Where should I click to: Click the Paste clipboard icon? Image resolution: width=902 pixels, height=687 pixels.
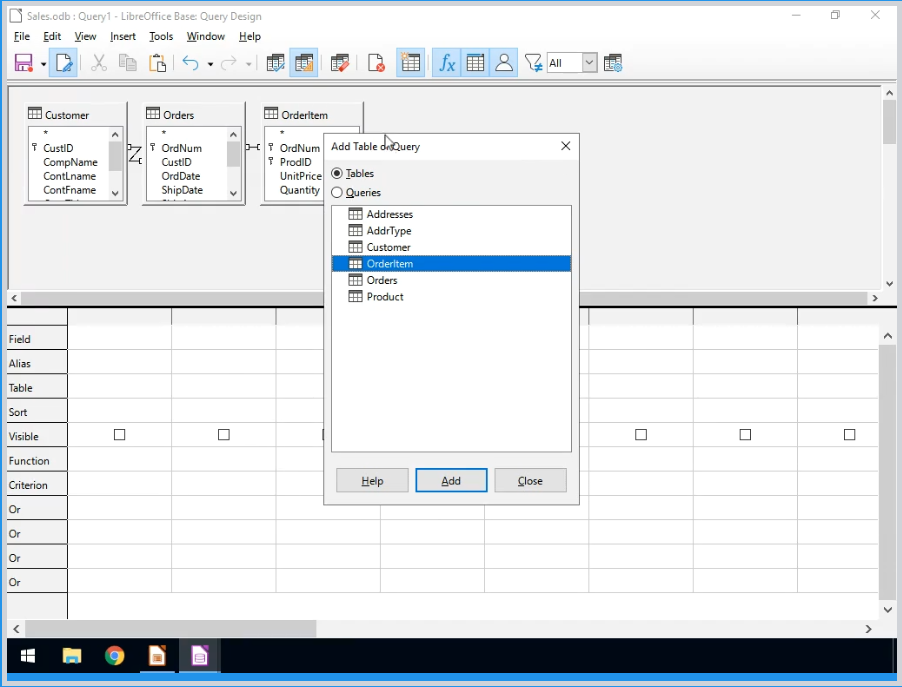click(157, 63)
